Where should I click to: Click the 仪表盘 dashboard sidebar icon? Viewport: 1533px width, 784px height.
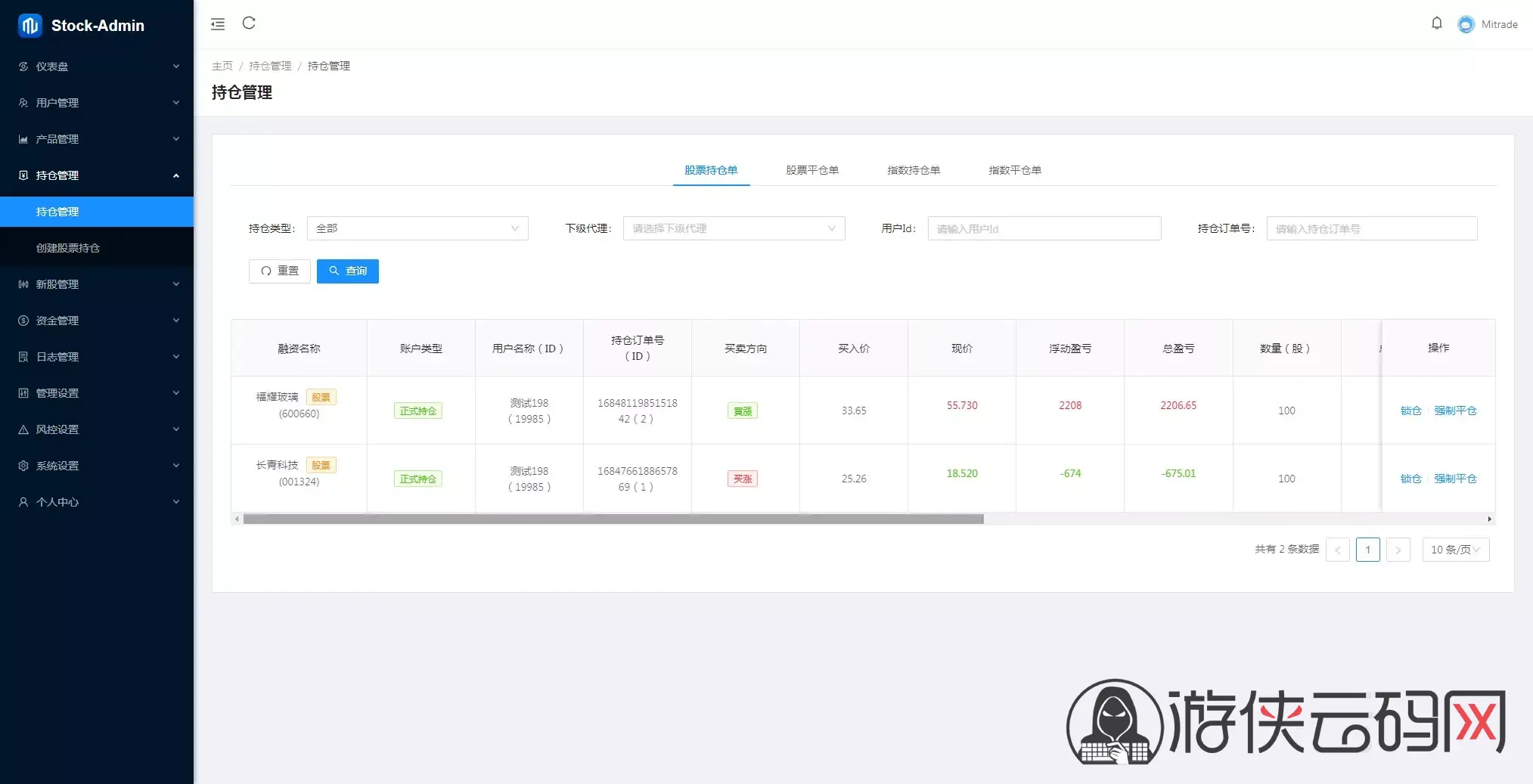(x=23, y=67)
